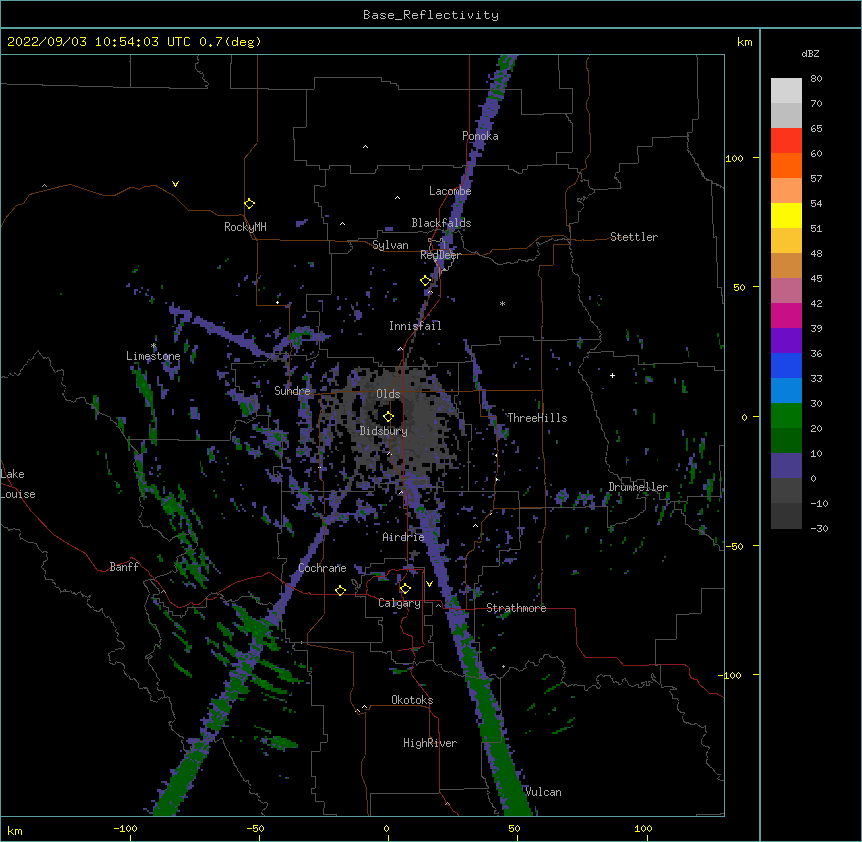Select the slate purple 0-10 dBZ swatch
The image size is (862, 842).
click(786, 466)
